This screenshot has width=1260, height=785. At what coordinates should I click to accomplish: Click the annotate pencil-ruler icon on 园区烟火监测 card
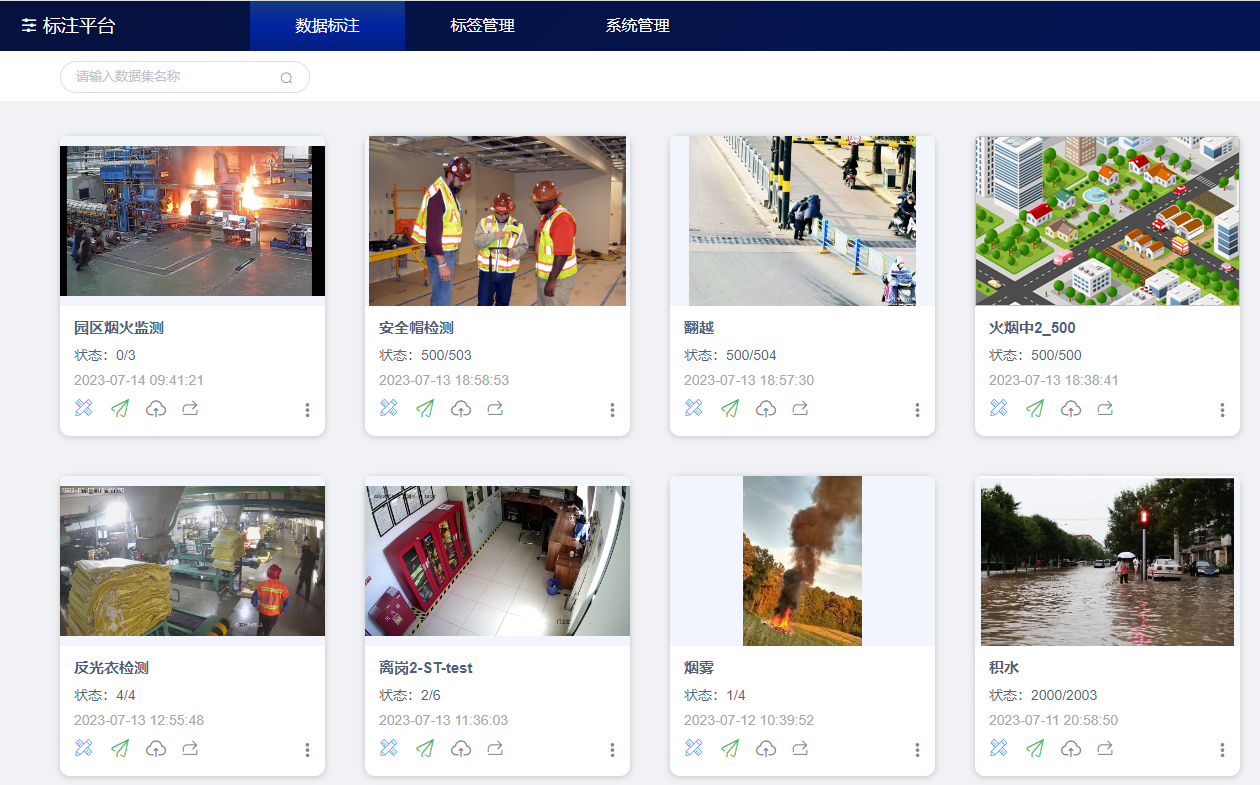(x=84, y=408)
